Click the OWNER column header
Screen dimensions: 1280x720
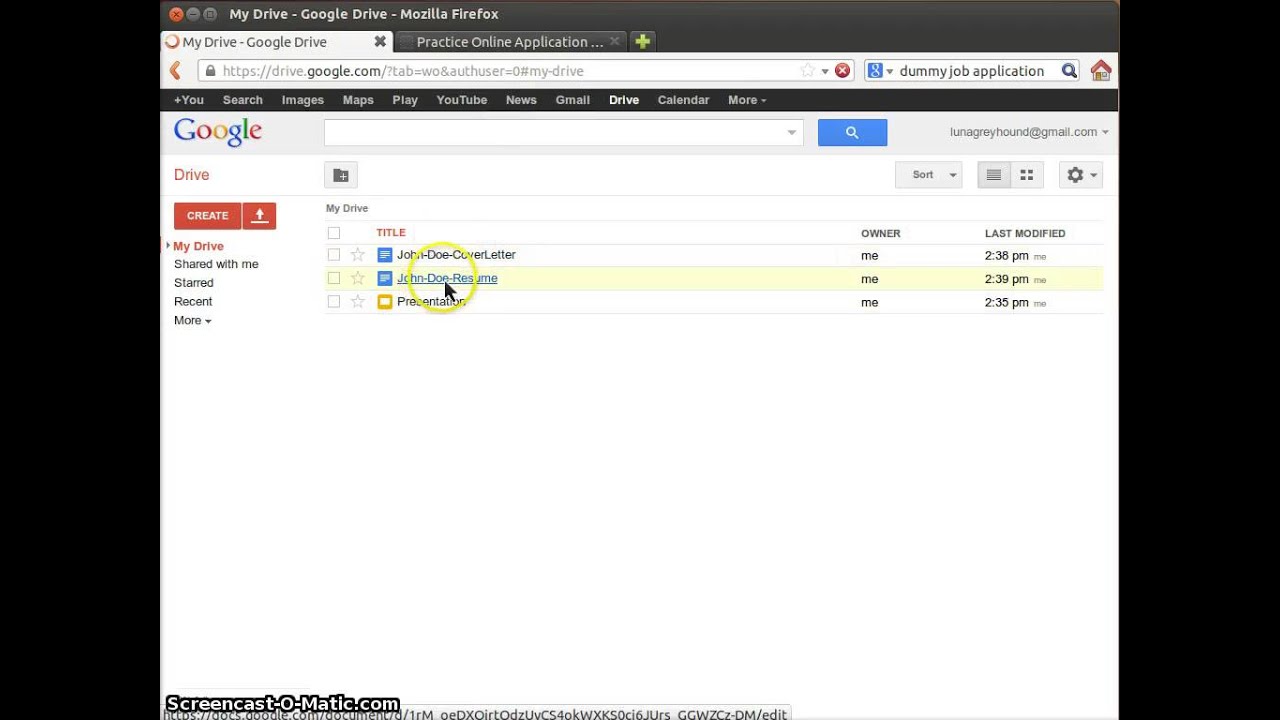(x=881, y=233)
